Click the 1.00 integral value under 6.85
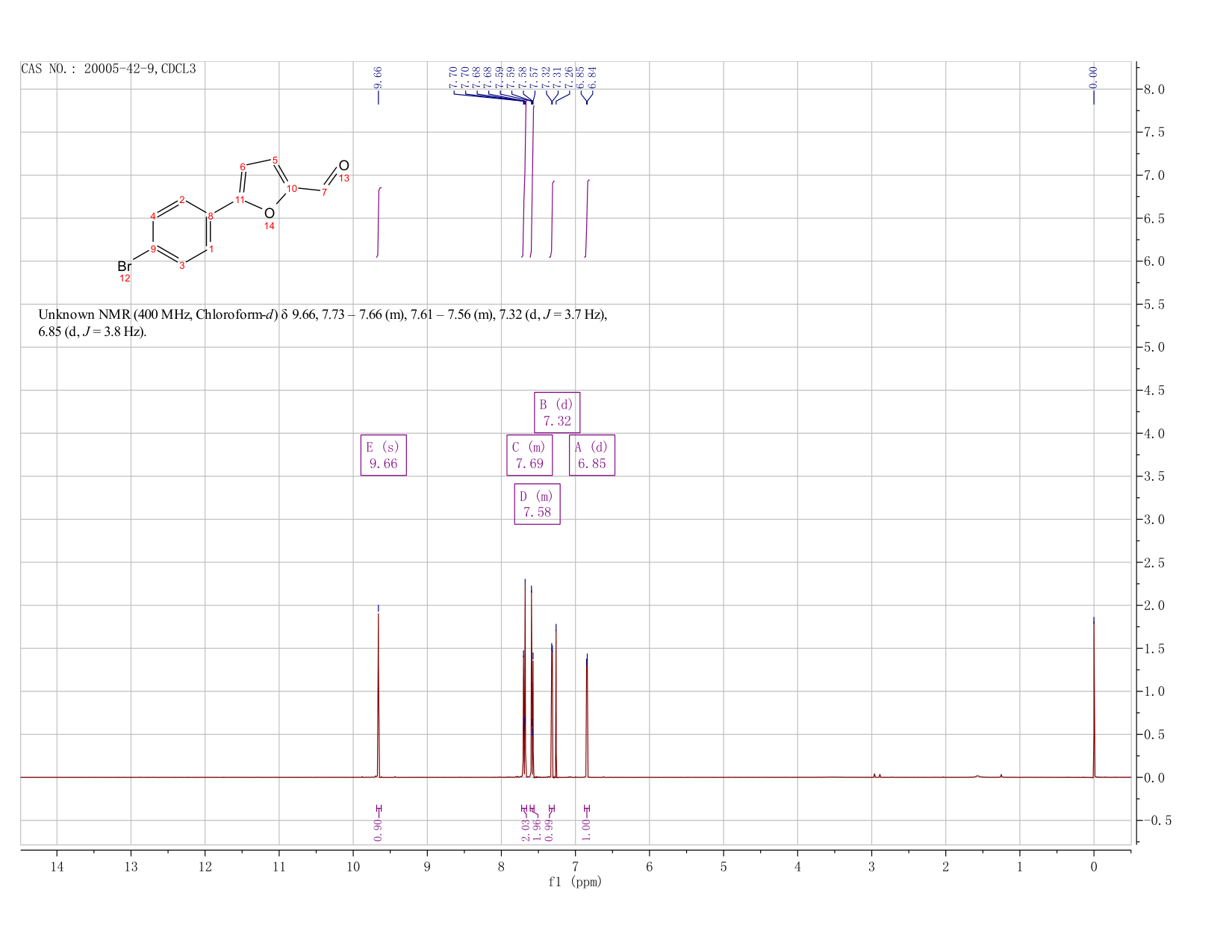Viewport: 1232px width, 952px height. tap(586, 830)
